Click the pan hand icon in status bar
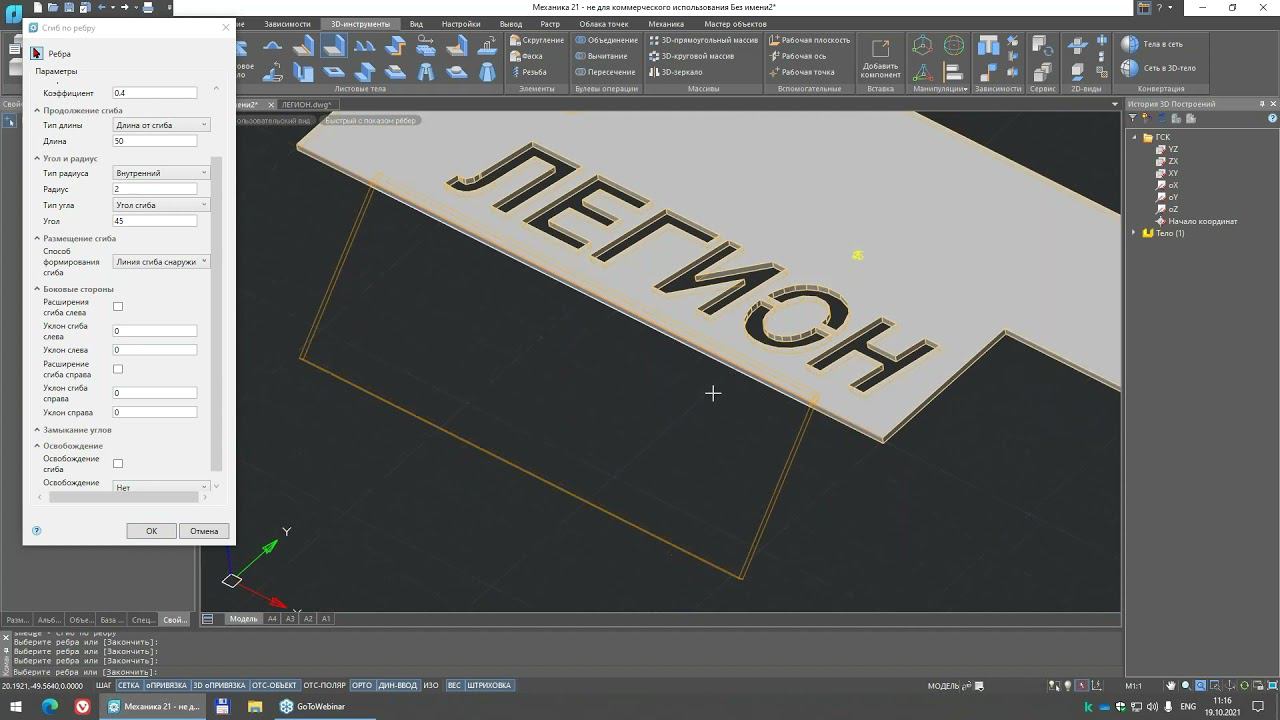This screenshot has width=1280, height=720. 1171,686
